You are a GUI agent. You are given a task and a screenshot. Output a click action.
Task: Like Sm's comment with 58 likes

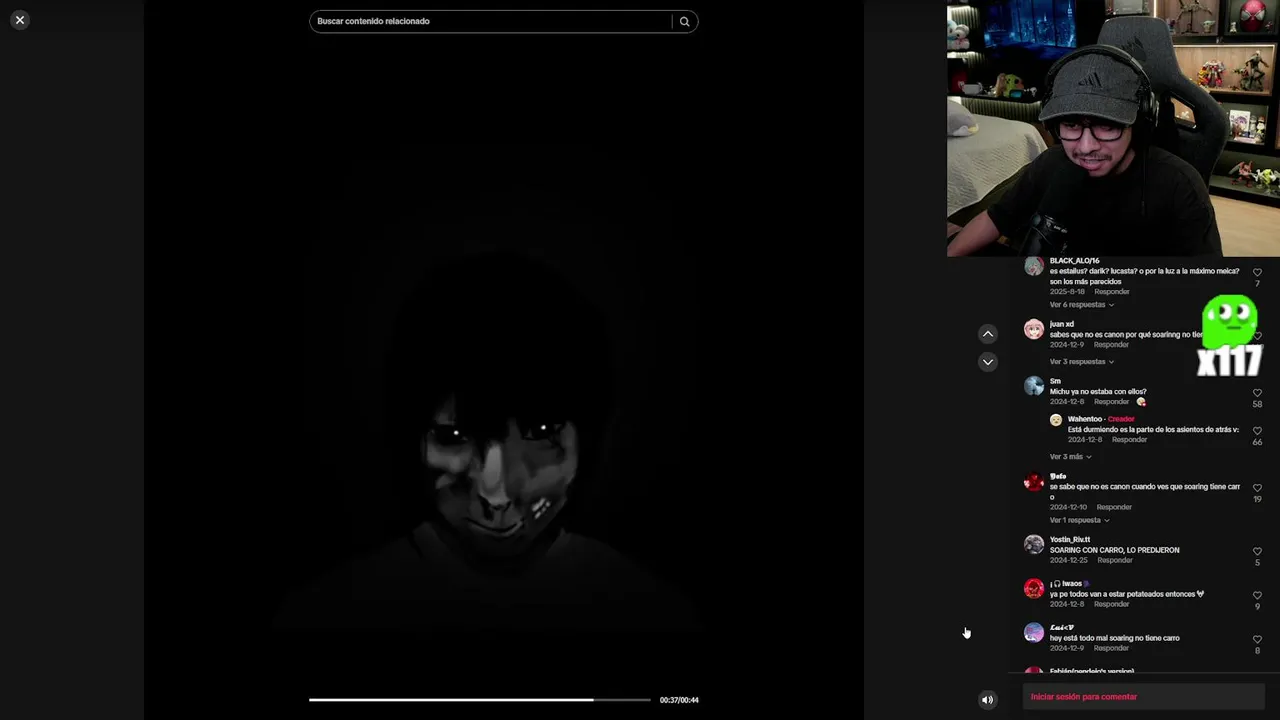(1257, 393)
